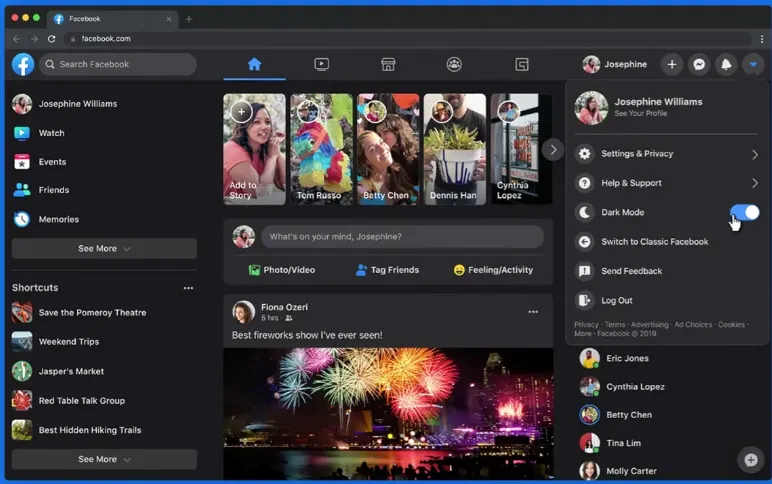Image resolution: width=772 pixels, height=484 pixels.
Task: Open See Your Profile link
Action: (x=641, y=113)
